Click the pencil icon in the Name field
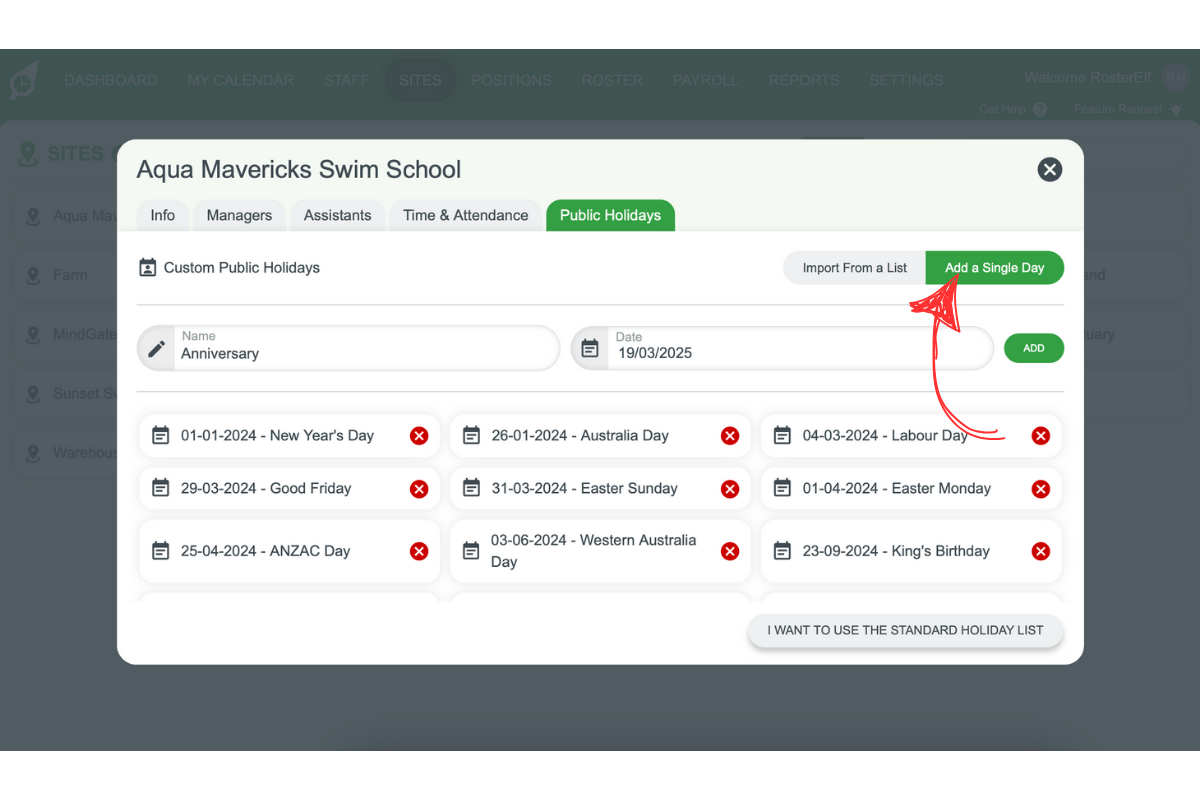Image resolution: width=1200 pixels, height=800 pixels. point(157,348)
